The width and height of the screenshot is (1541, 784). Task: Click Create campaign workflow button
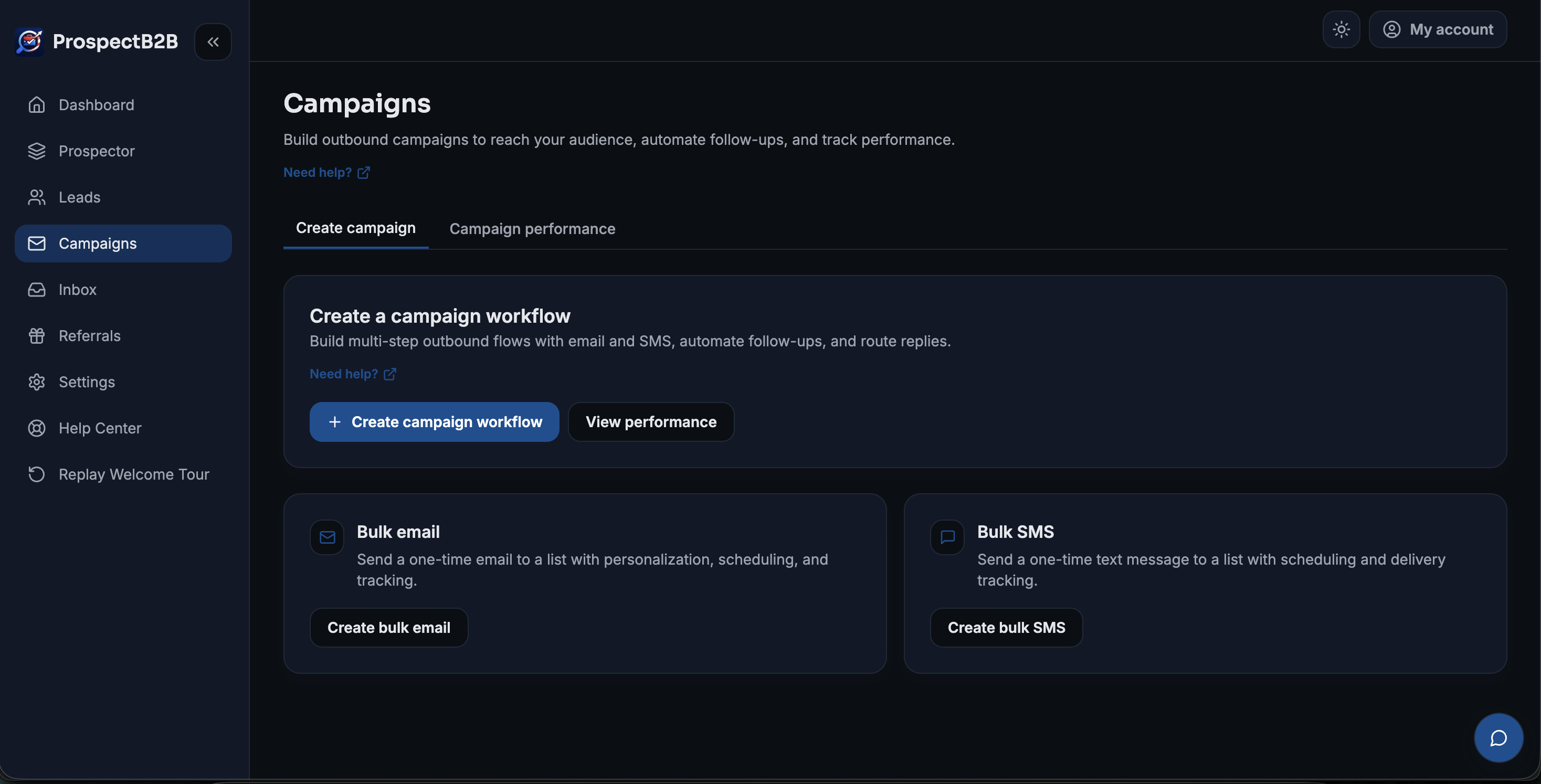click(x=434, y=421)
